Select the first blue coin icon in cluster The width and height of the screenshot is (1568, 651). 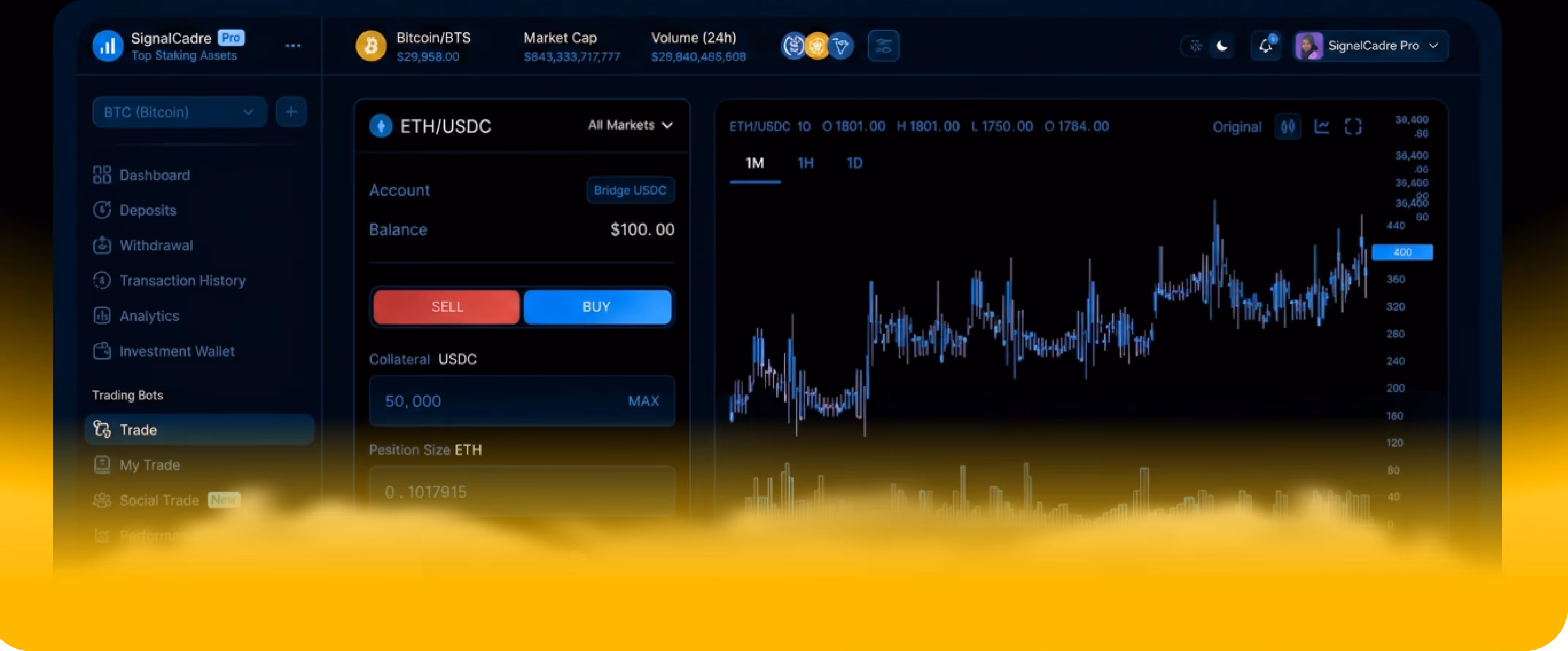click(x=793, y=46)
